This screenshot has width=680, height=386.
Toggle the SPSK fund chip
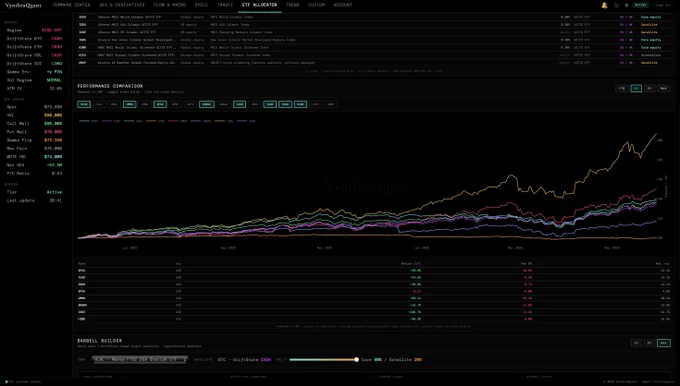160,105
